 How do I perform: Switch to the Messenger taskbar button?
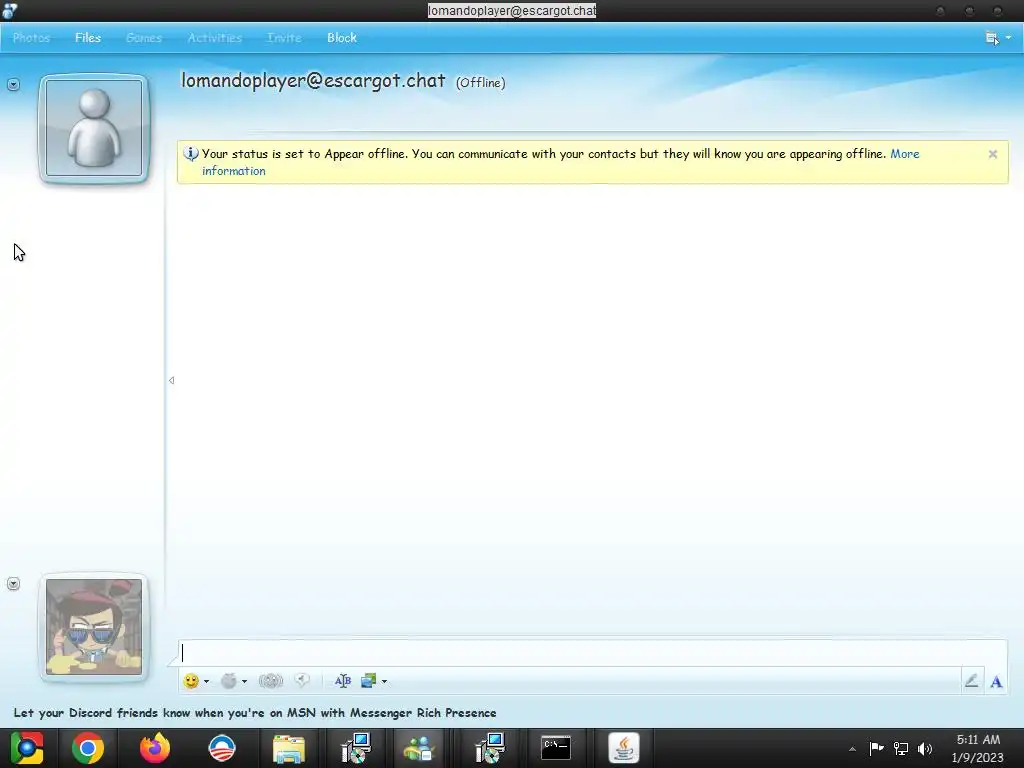pos(419,748)
